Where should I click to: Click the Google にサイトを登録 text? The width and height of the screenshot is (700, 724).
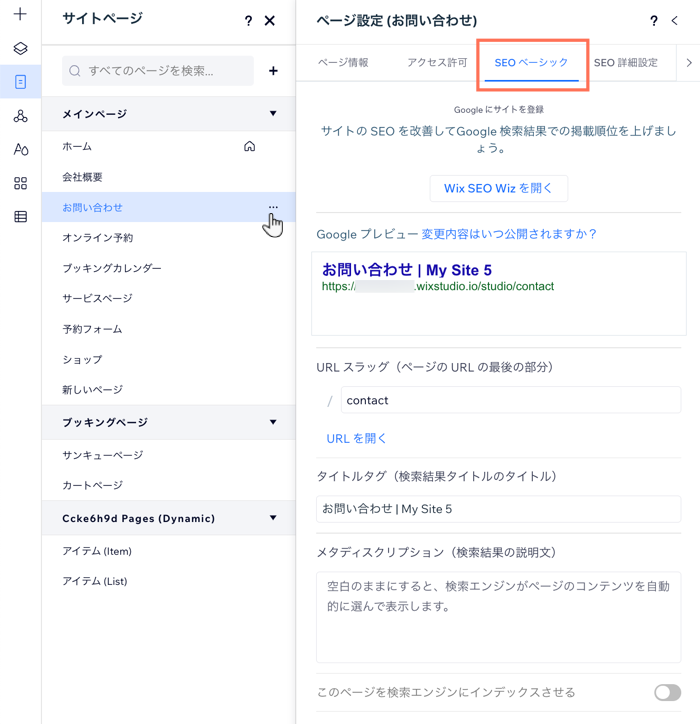pyautogui.click(x=499, y=110)
